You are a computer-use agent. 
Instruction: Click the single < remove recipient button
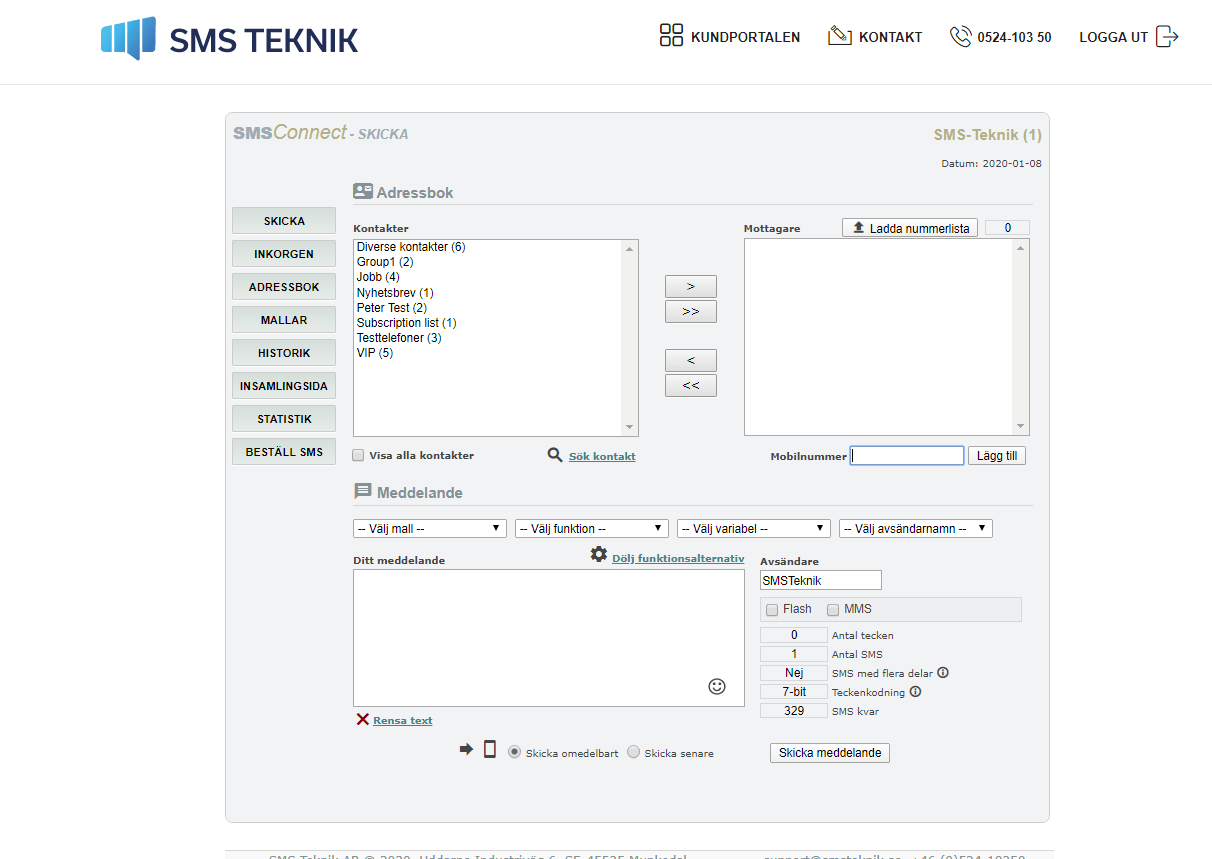click(x=691, y=360)
